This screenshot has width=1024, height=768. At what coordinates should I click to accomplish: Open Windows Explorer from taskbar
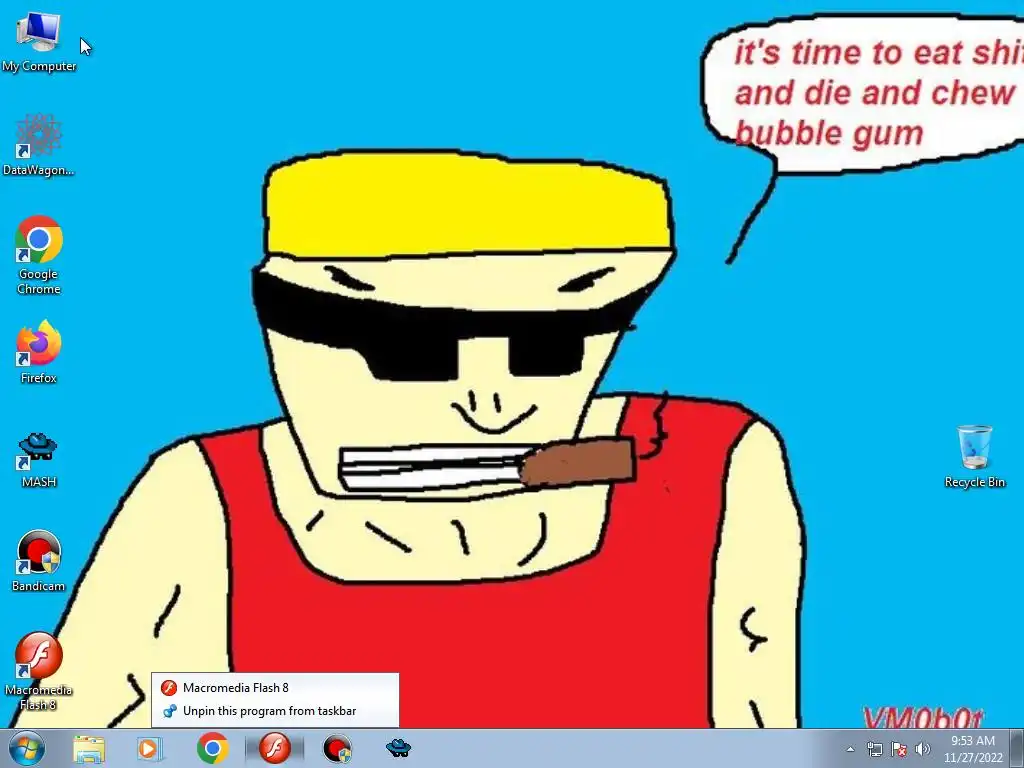[x=89, y=748]
